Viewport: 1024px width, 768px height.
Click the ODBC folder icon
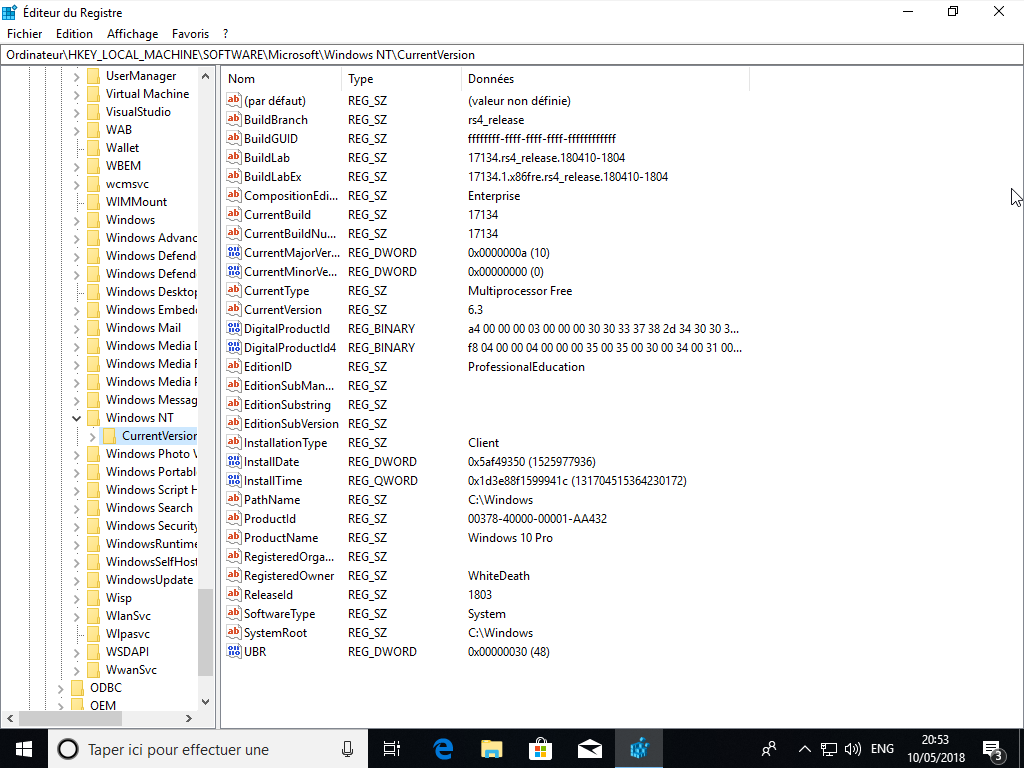click(78, 688)
